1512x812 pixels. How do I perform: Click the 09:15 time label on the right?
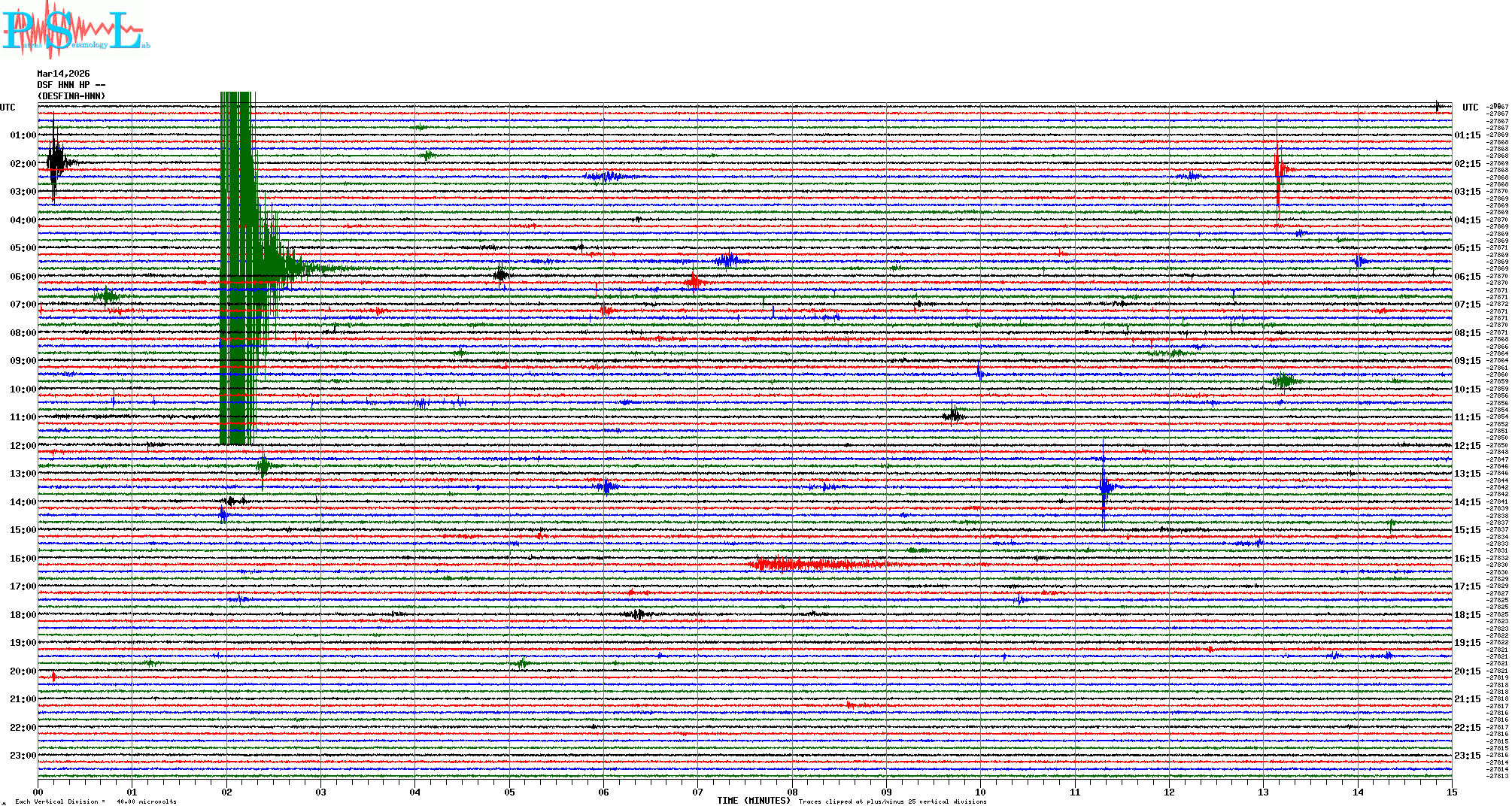point(1467,361)
